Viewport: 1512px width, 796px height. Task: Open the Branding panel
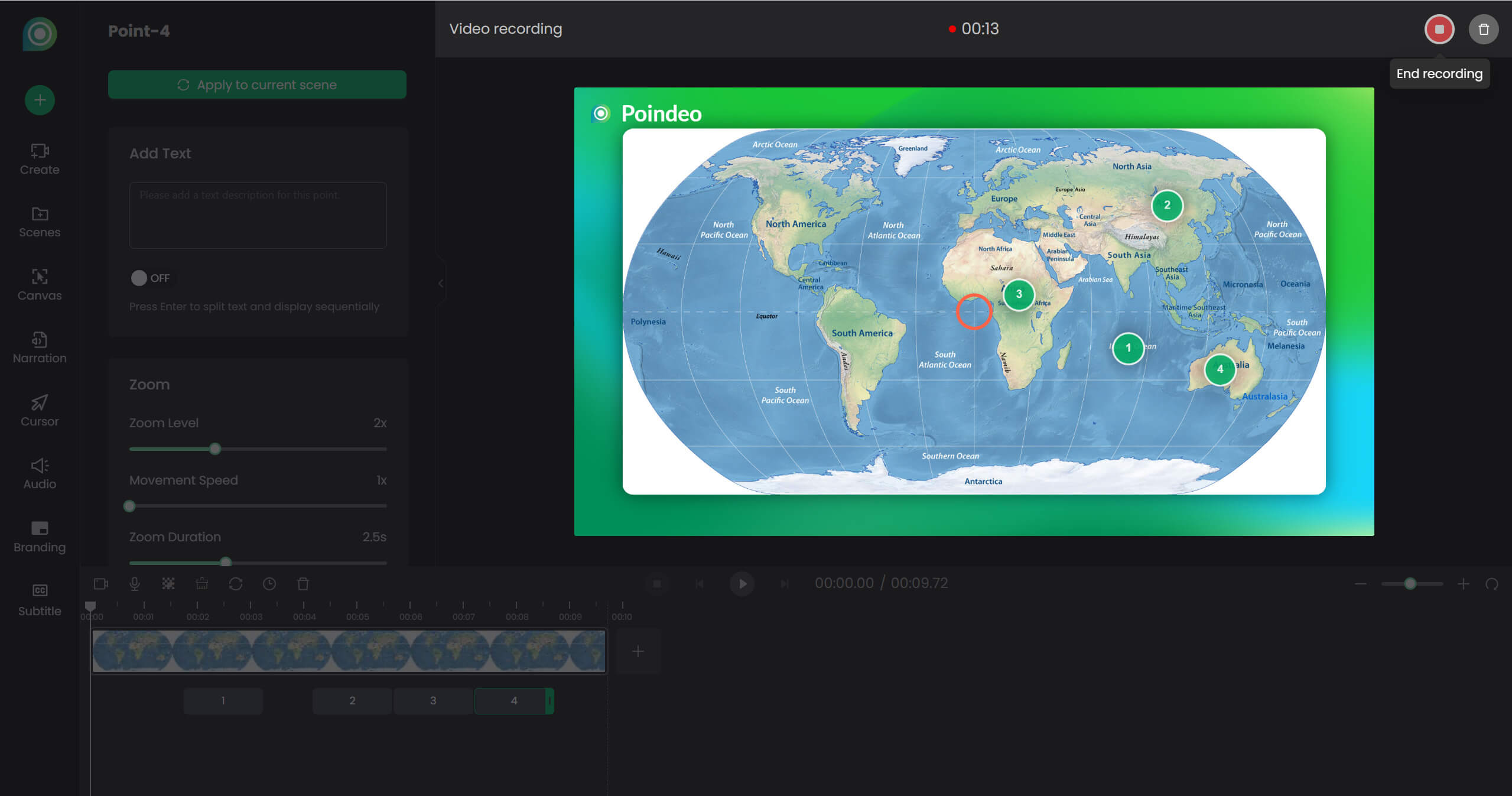40,536
